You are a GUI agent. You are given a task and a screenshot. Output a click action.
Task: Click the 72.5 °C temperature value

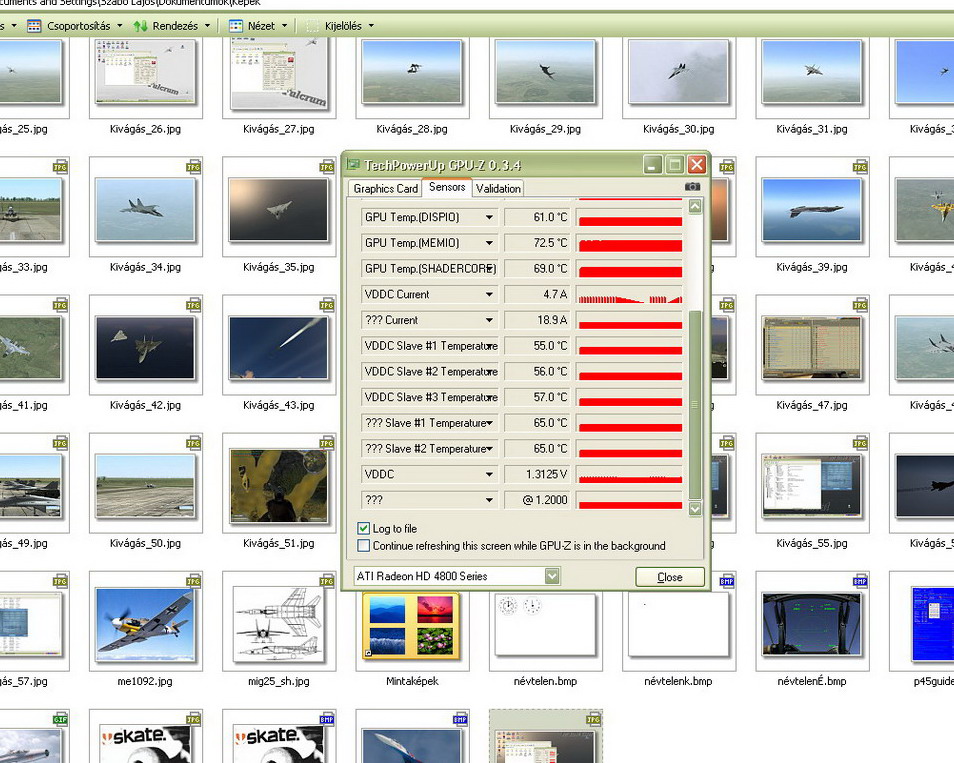[x=550, y=243]
